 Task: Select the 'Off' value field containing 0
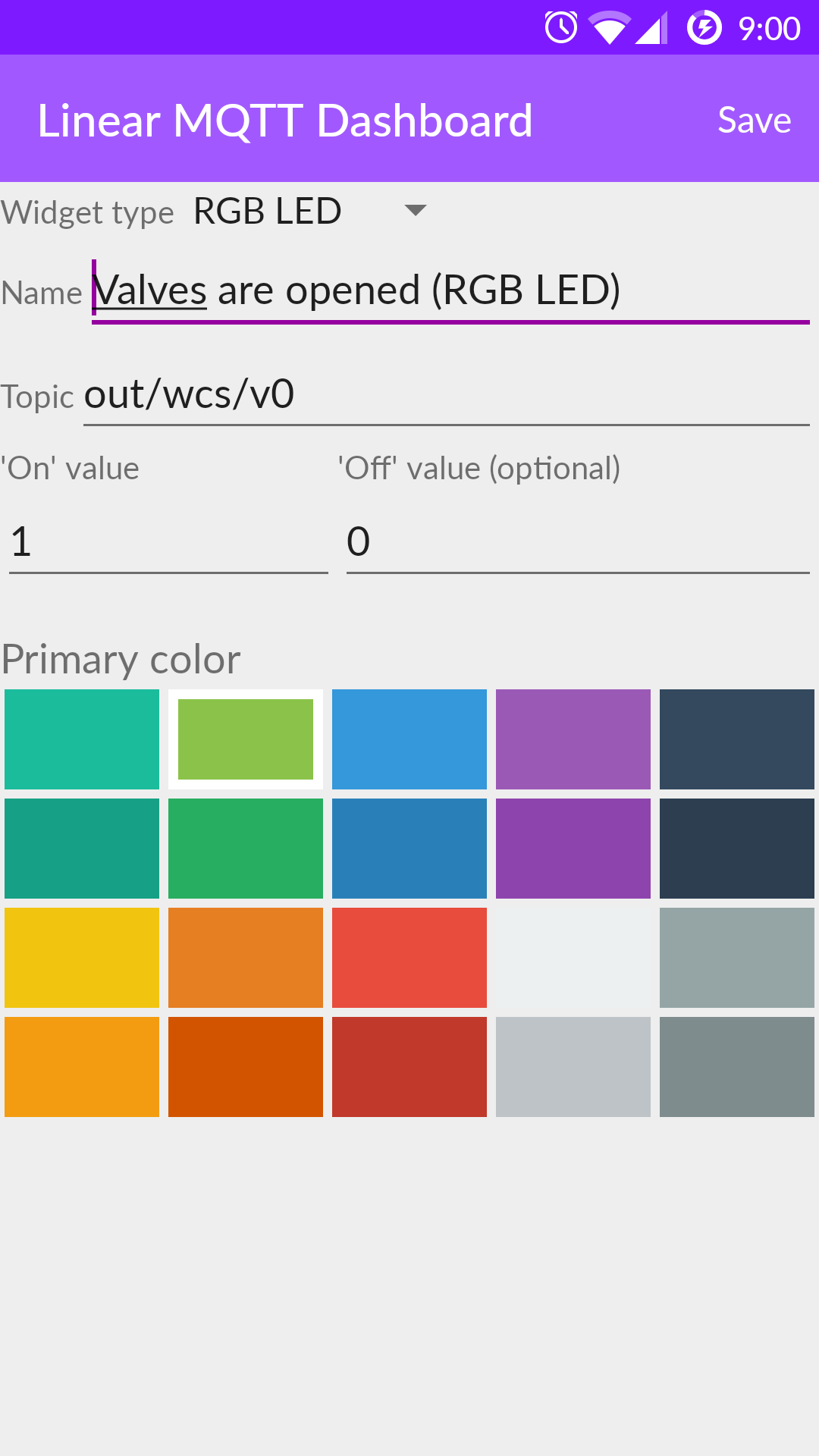pyautogui.click(x=578, y=541)
